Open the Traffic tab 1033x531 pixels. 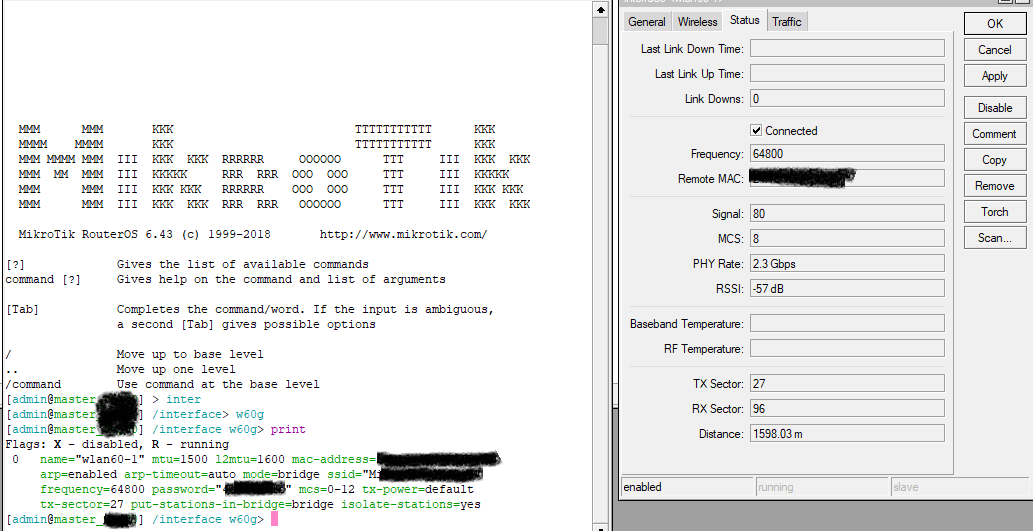tap(787, 22)
